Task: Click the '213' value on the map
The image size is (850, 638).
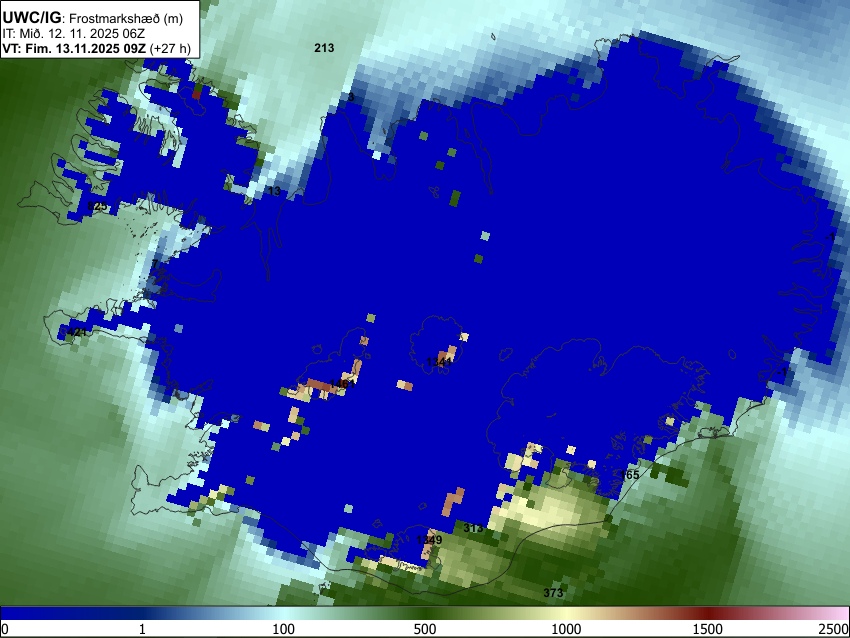Action: coord(324,48)
